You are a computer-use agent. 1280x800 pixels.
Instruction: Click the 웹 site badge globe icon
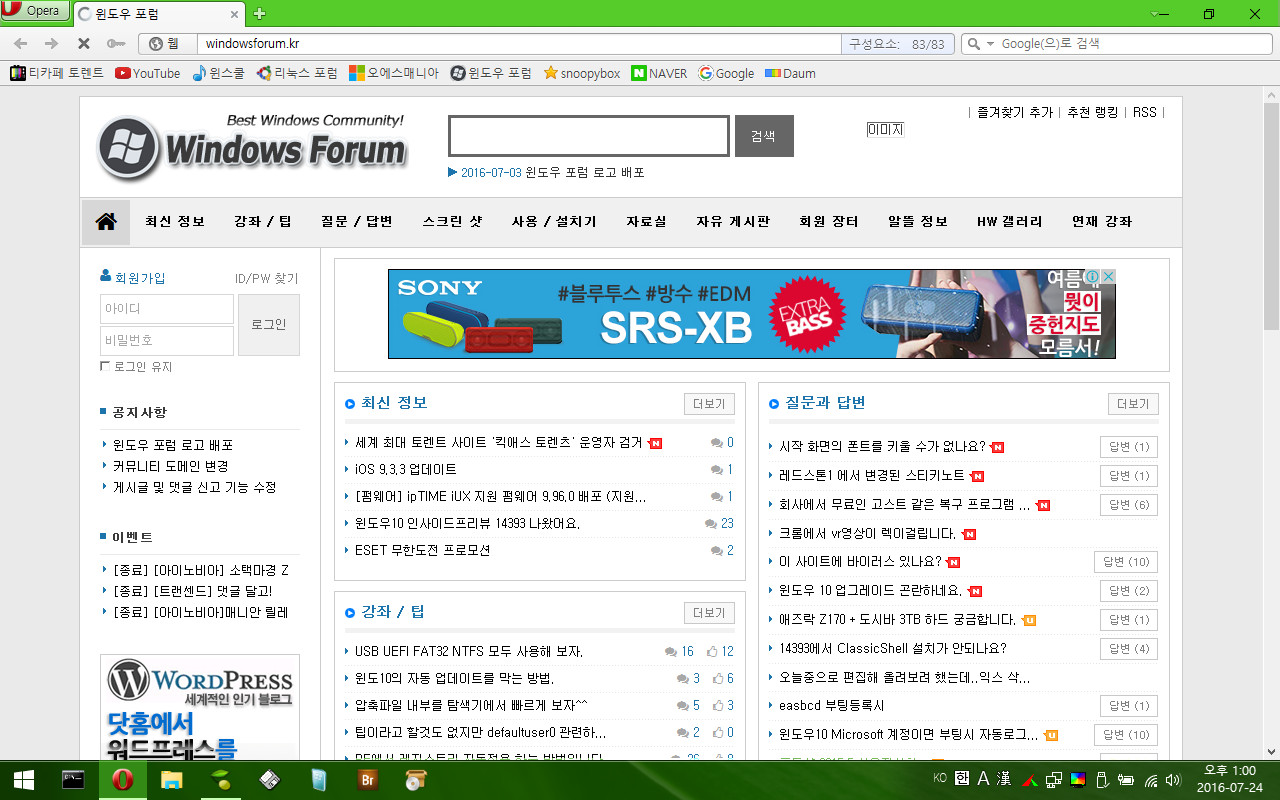[x=166, y=44]
